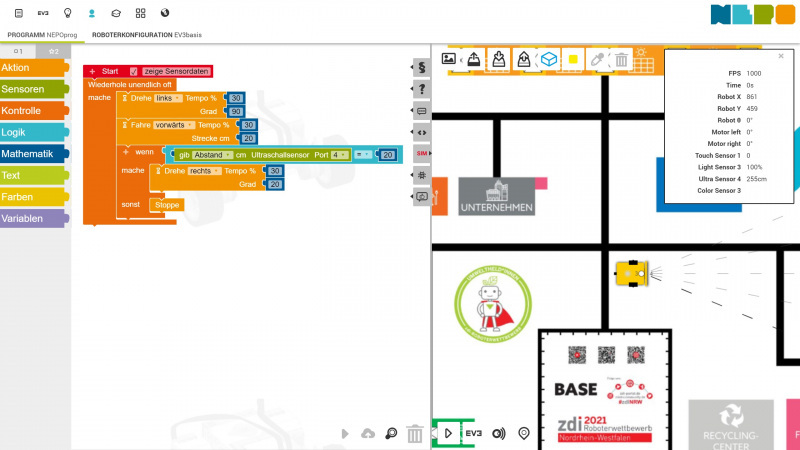Edit Tempo value 30 of Drehe links
The width and height of the screenshot is (800, 450).
(x=236, y=98)
